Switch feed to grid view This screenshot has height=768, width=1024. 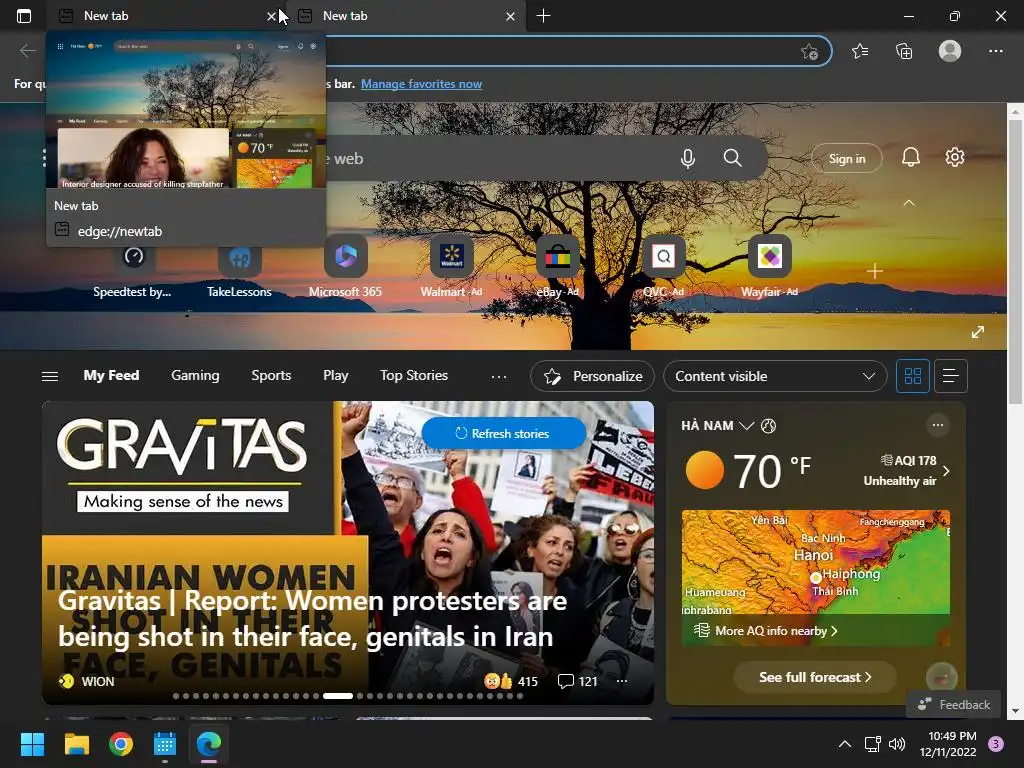912,376
